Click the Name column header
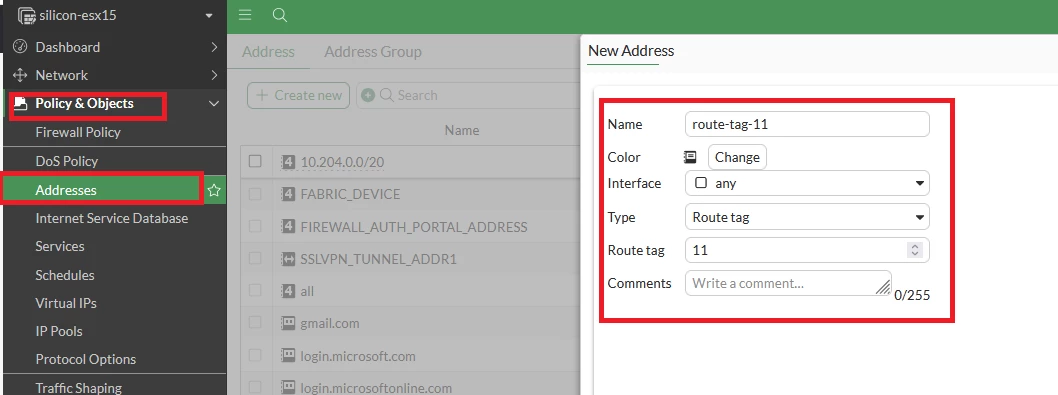The height and width of the screenshot is (395, 1058). (462, 130)
